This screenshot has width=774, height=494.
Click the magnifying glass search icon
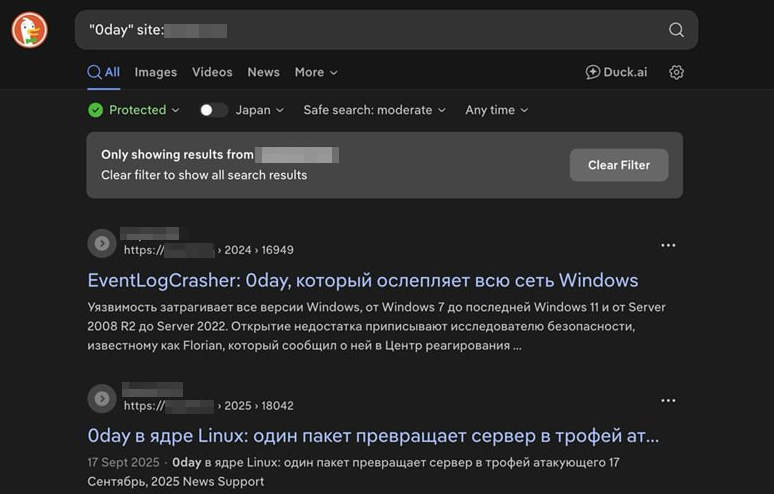click(x=676, y=30)
